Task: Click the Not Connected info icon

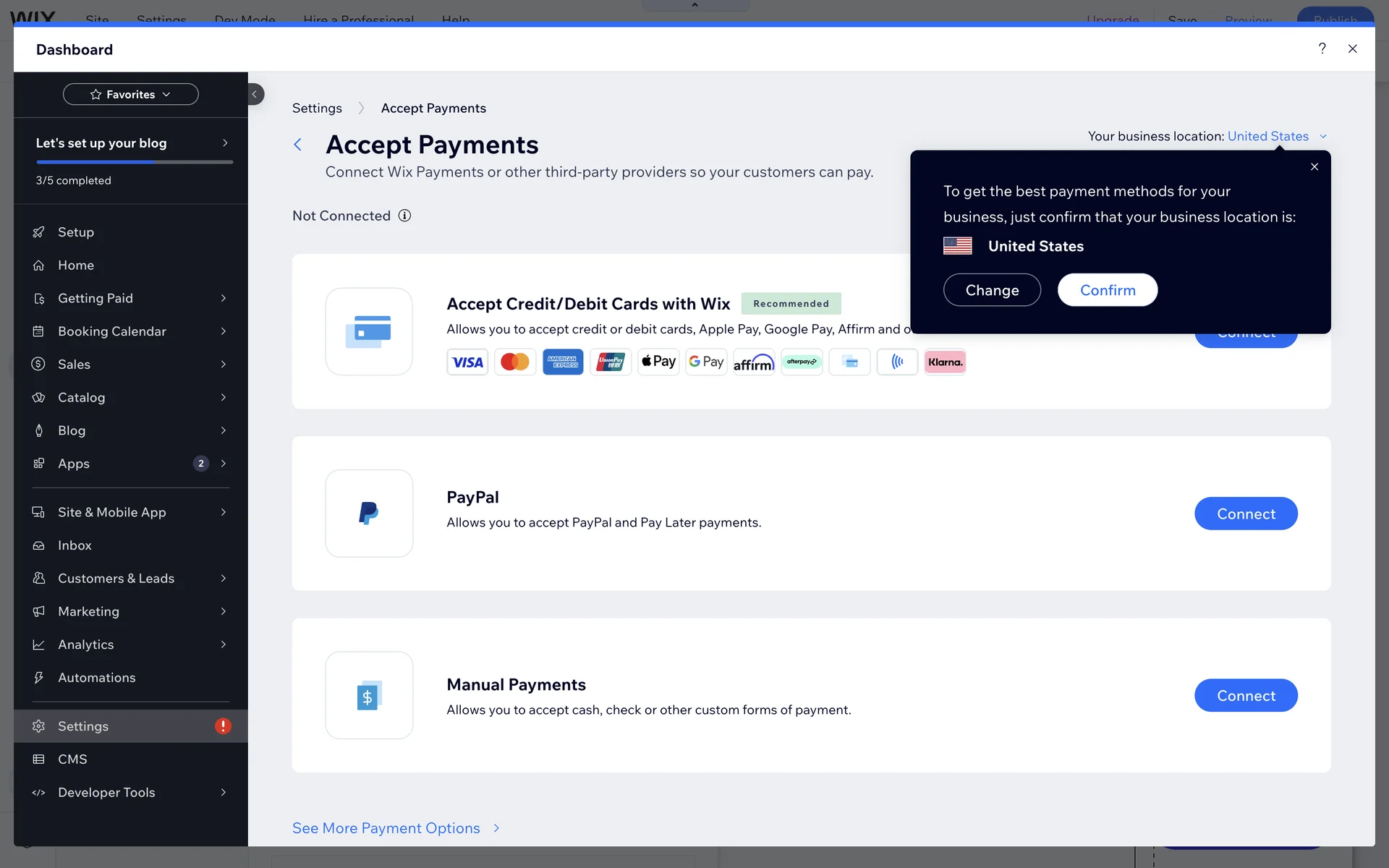Action: pos(405,216)
